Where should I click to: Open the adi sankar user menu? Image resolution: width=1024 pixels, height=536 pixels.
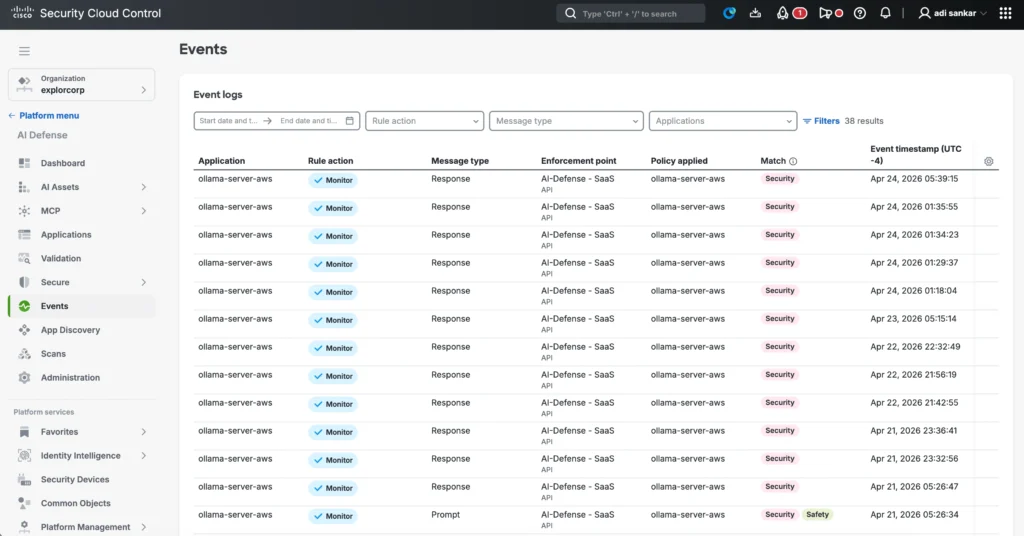point(952,13)
